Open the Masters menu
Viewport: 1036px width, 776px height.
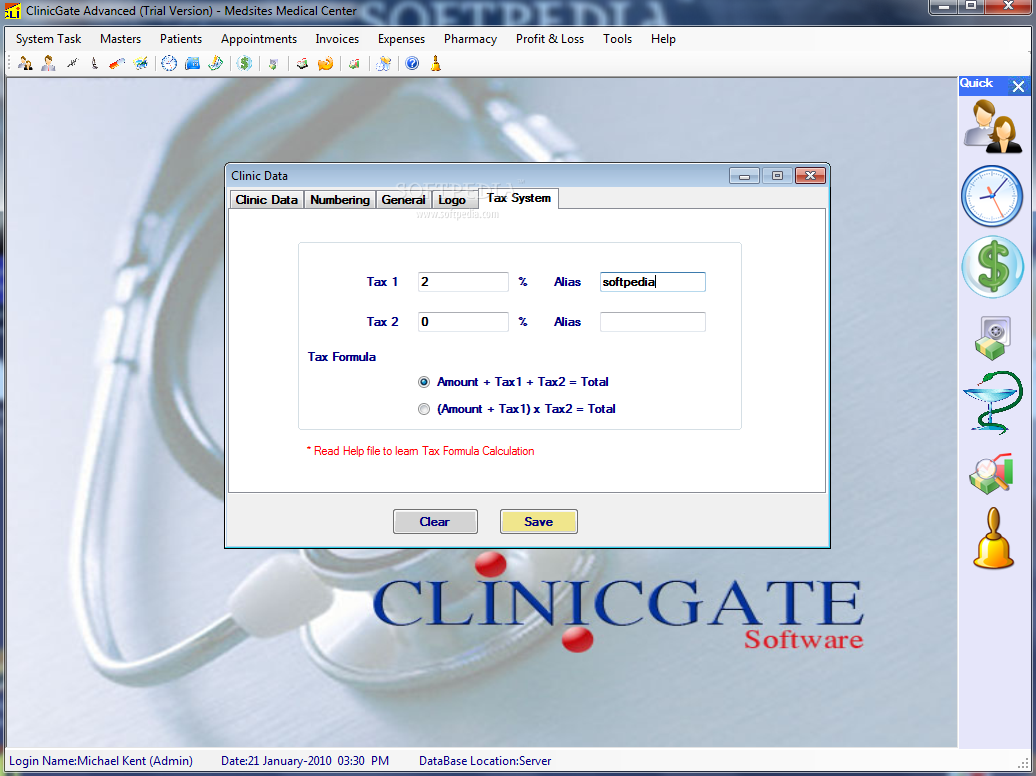pos(120,39)
